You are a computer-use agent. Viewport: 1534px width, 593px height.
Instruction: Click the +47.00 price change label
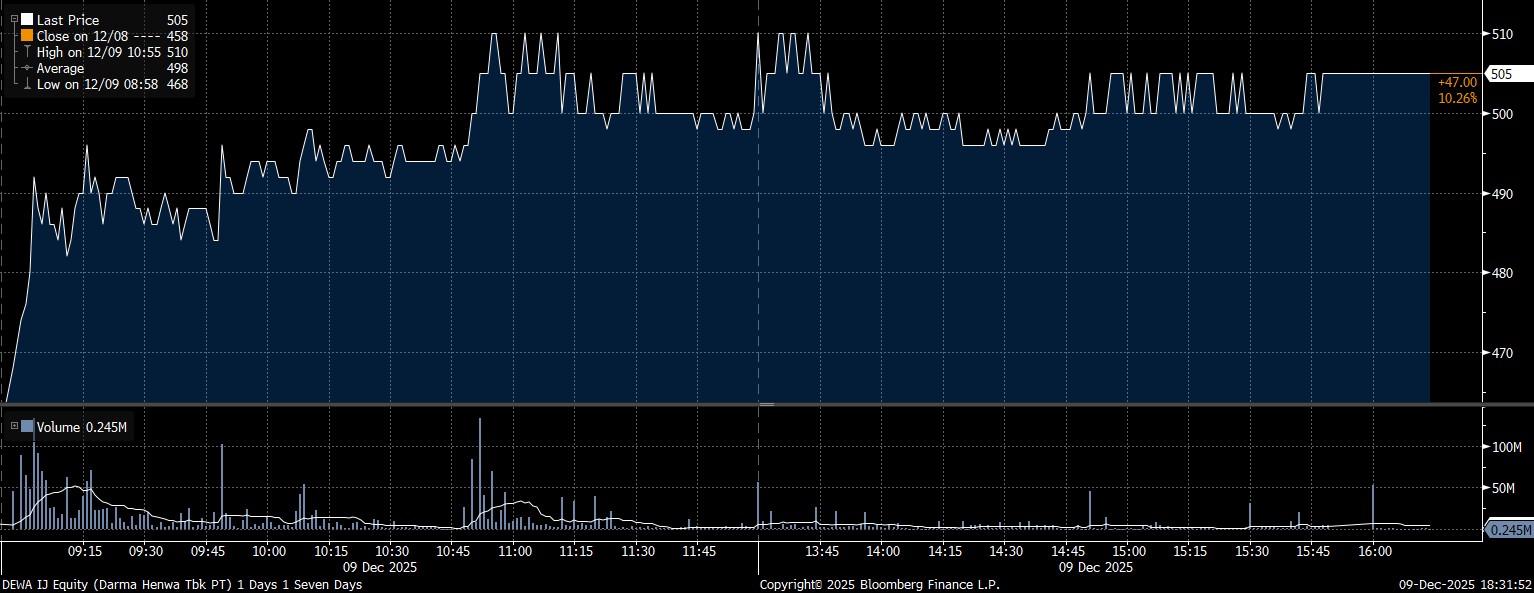pos(1456,82)
